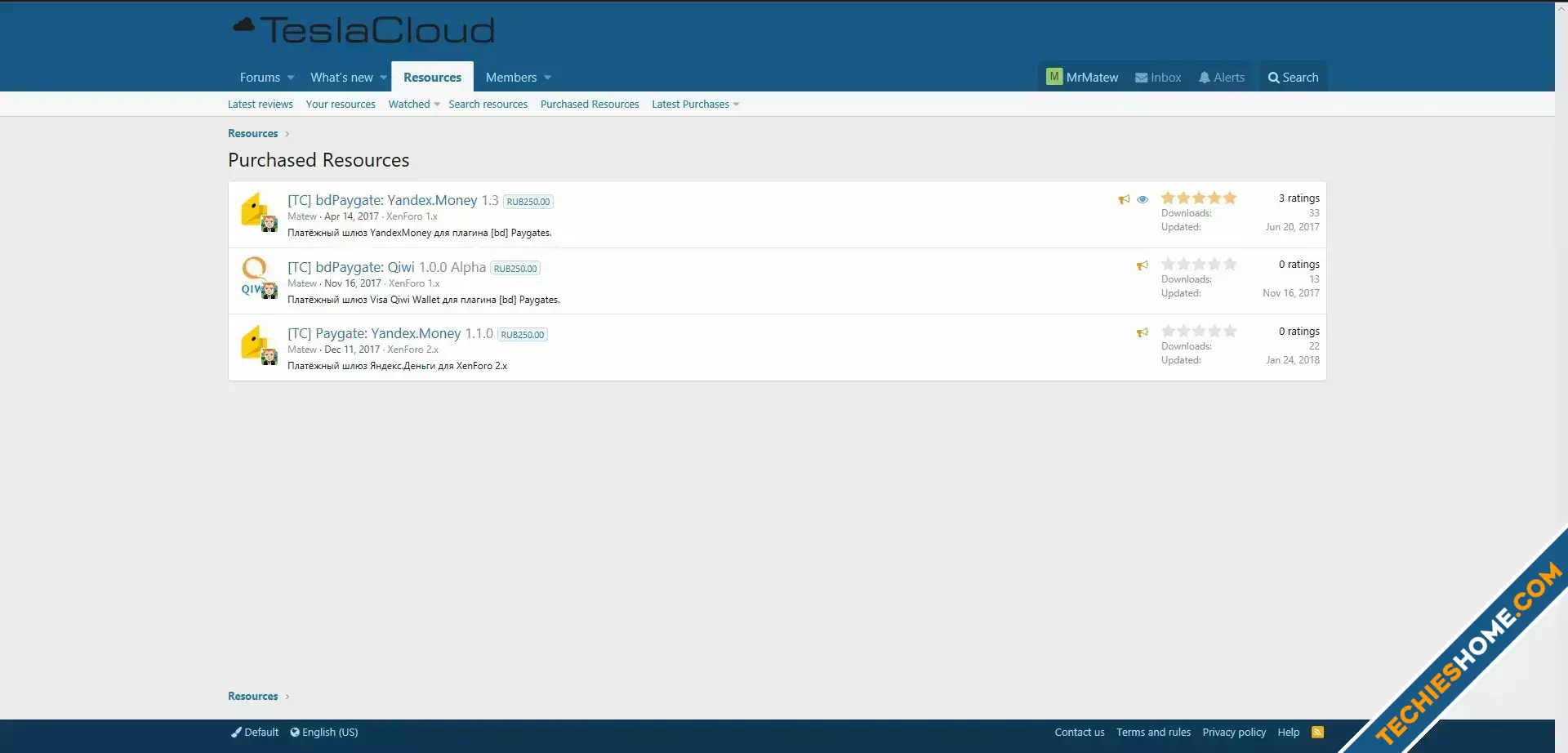Open the Default style chooser
This screenshot has width=1568, height=753.
[255, 733]
